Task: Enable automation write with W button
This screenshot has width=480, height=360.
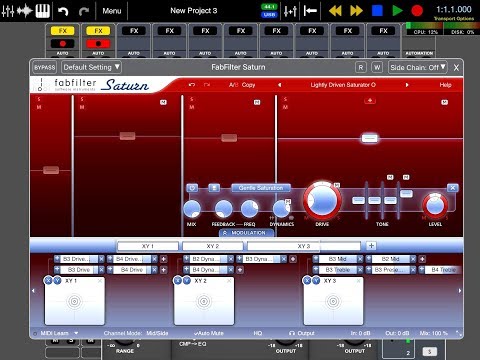Action: pyautogui.click(x=377, y=67)
